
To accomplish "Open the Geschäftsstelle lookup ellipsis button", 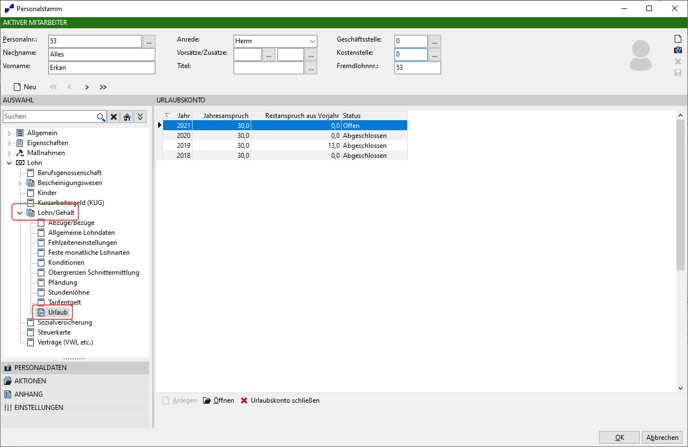I will click(434, 41).
